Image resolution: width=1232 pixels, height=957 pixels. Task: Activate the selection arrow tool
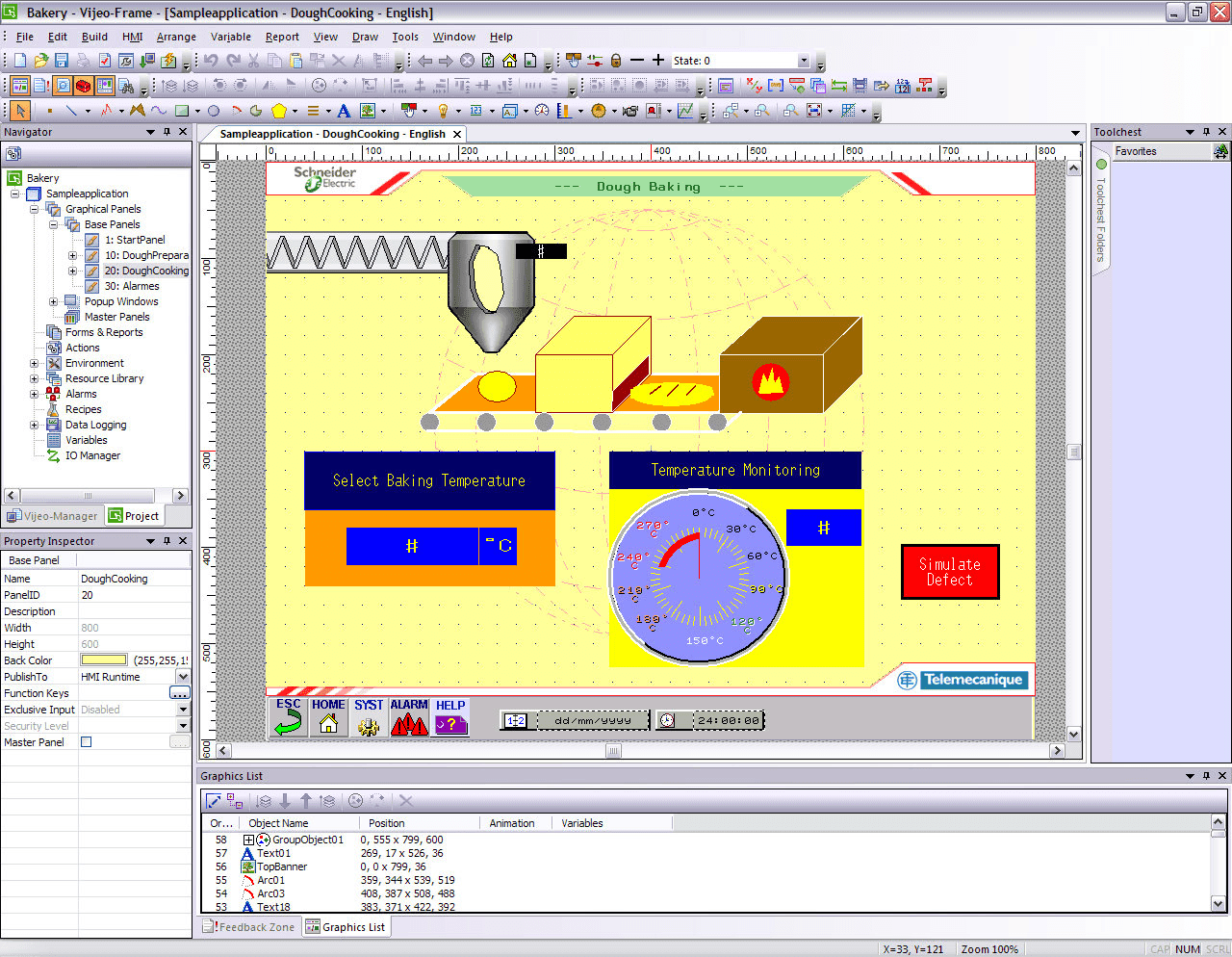(x=18, y=111)
